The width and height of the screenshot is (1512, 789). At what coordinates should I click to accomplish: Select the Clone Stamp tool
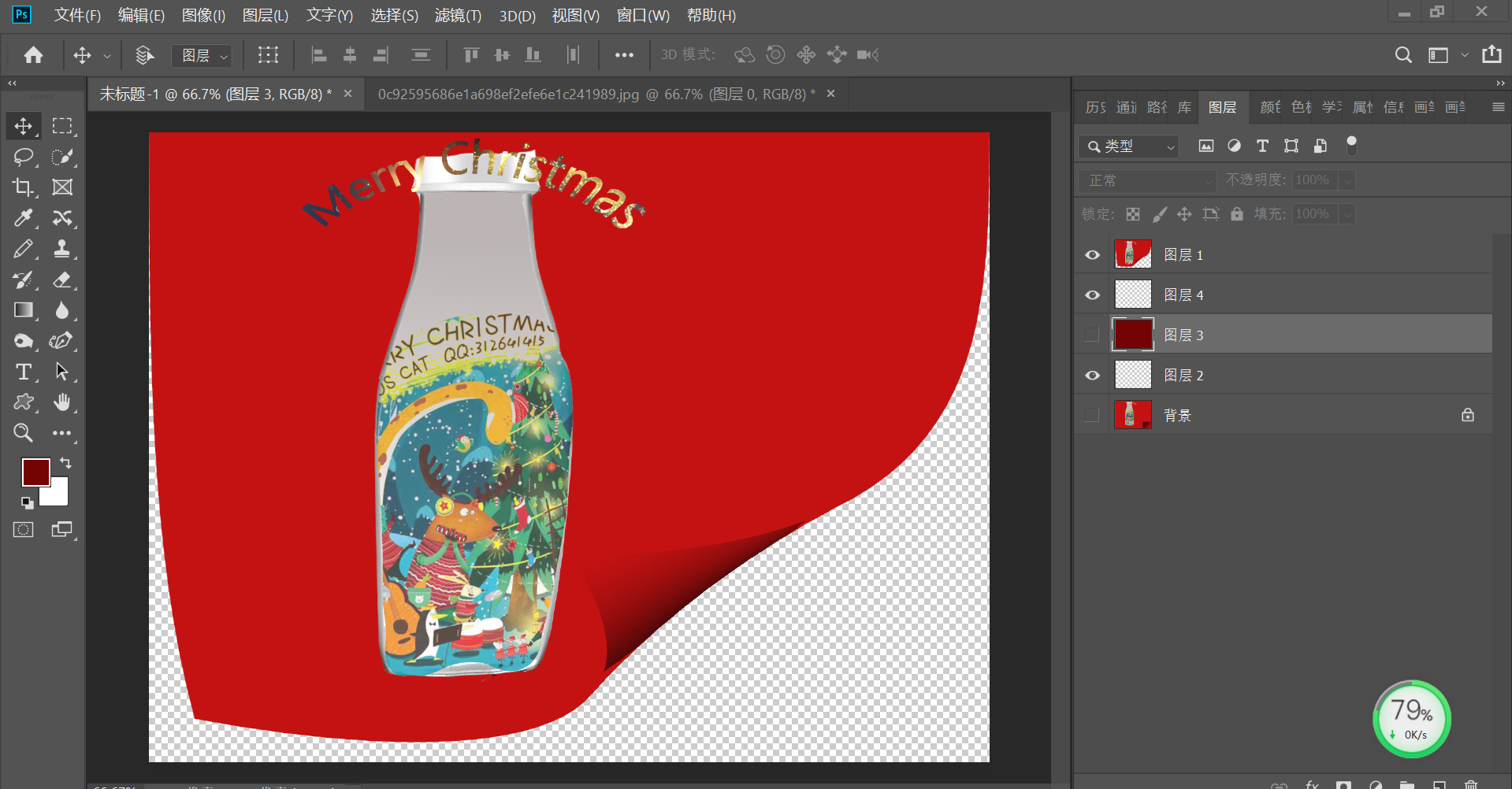click(x=62, y=249)
